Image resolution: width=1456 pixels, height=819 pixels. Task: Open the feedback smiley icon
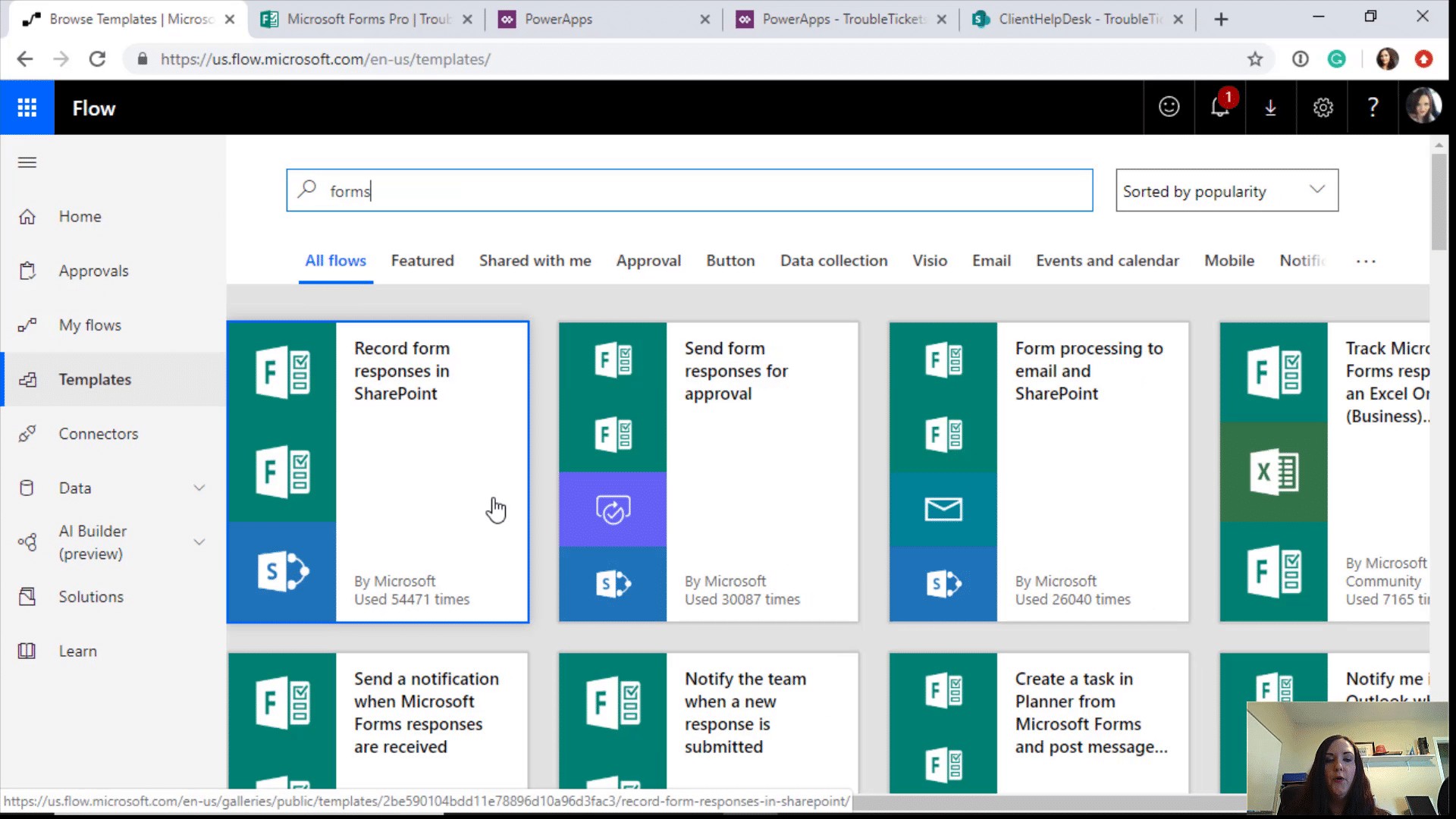tap(1169, 107)
